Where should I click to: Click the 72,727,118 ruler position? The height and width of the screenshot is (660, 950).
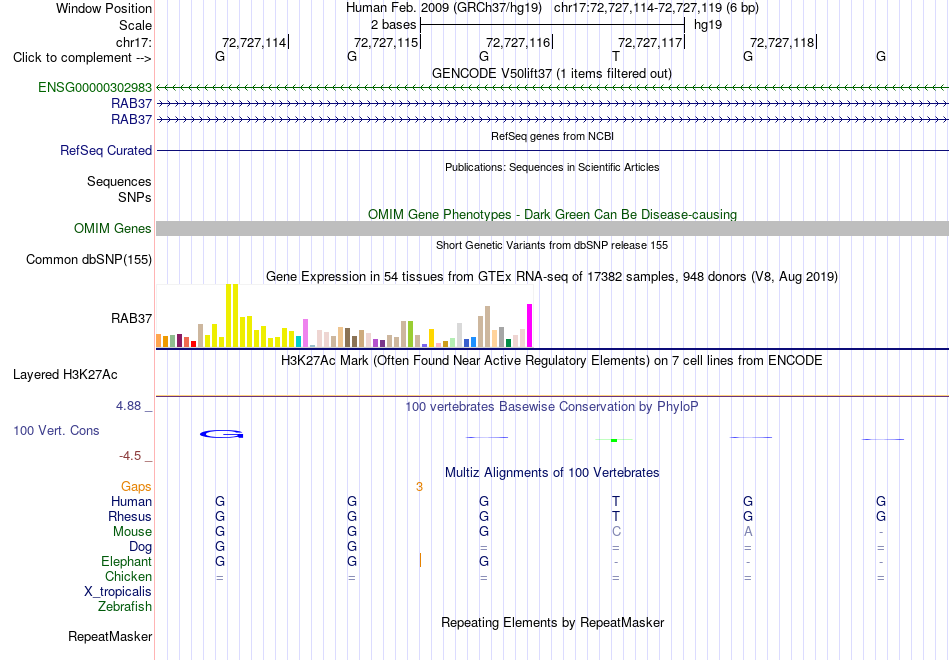782,42
